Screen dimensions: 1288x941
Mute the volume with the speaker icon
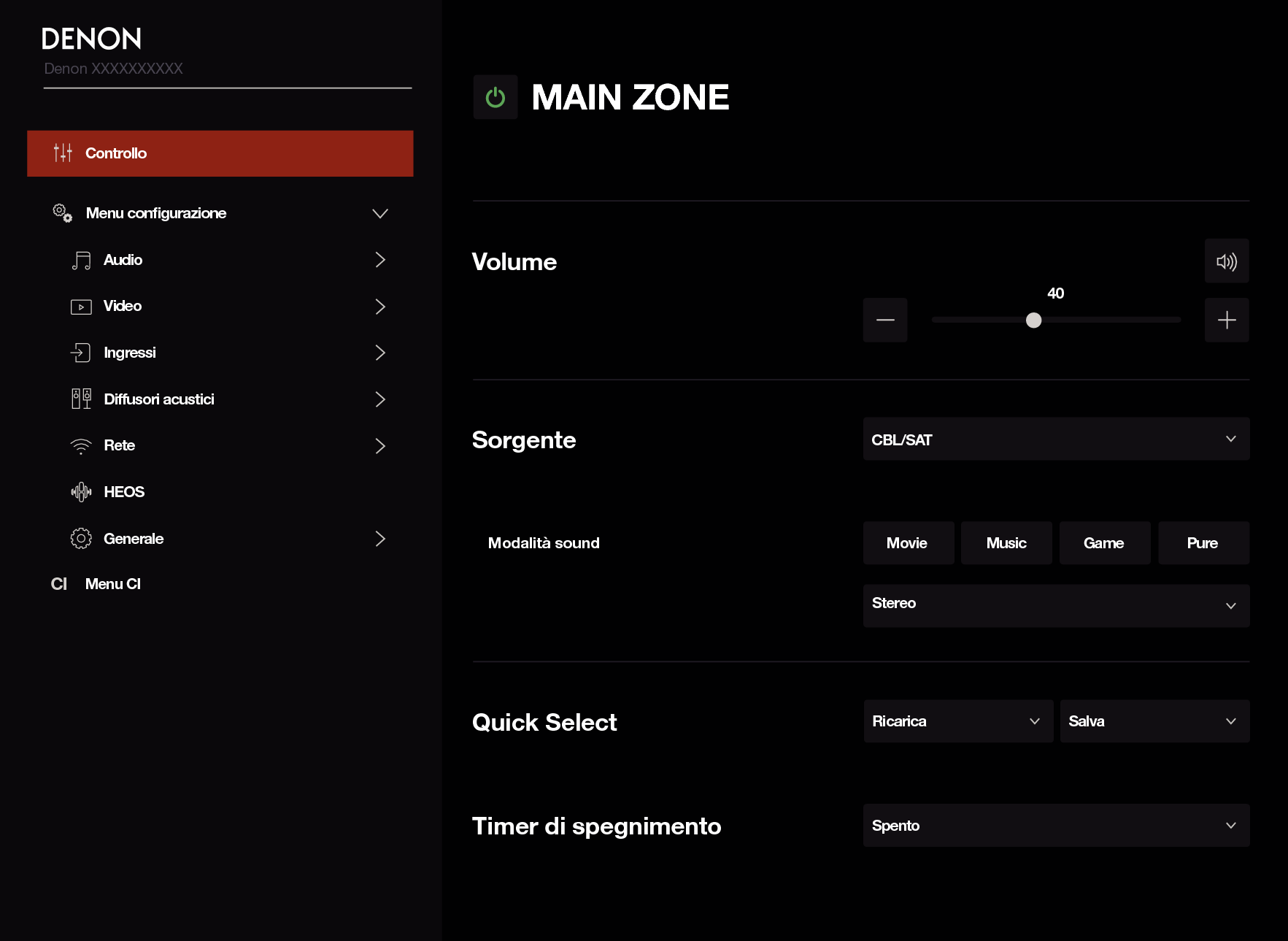pyautogui.click(x=1226, y=261)
